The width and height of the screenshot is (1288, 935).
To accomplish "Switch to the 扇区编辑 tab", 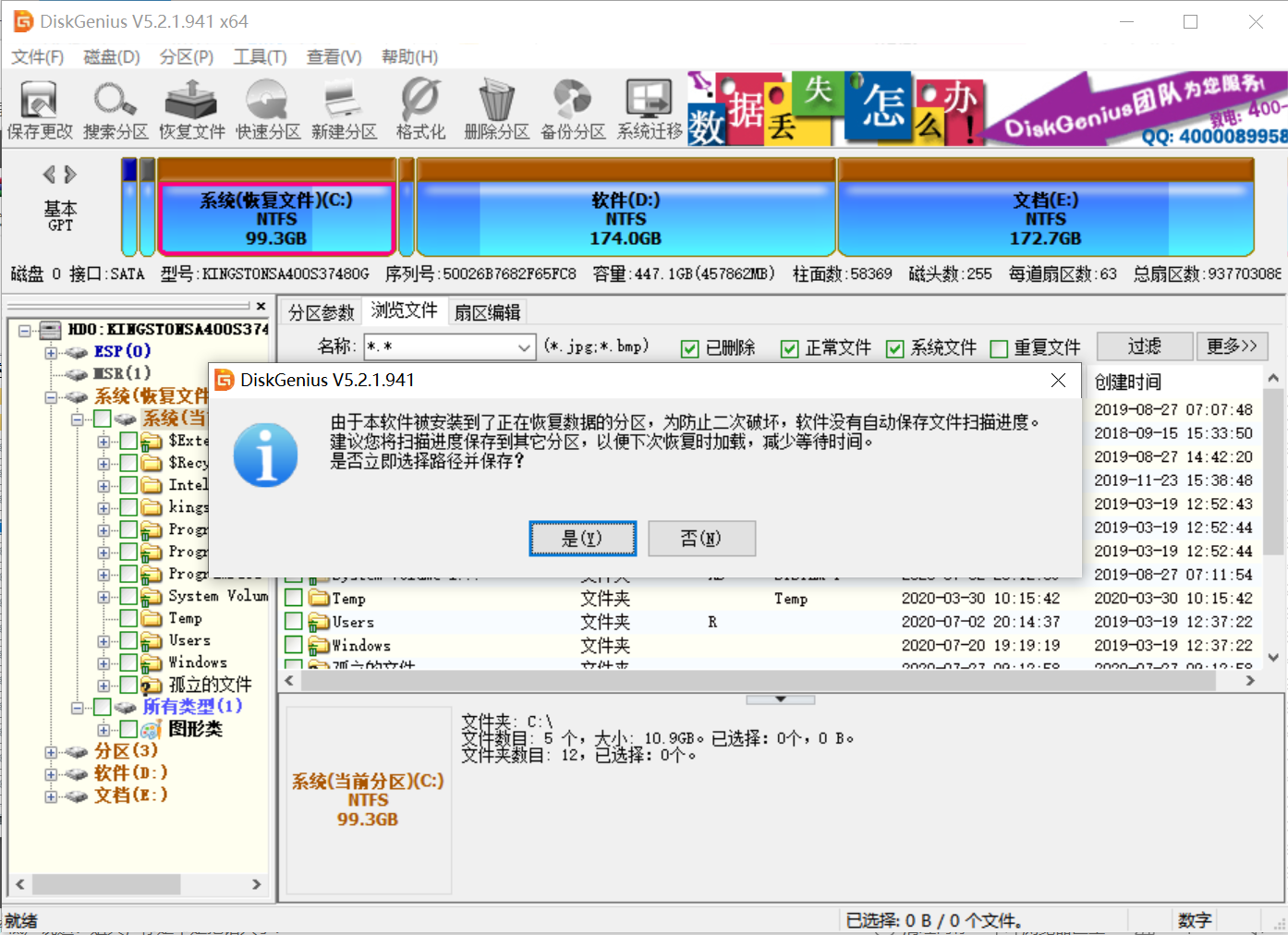I will 488,312.
